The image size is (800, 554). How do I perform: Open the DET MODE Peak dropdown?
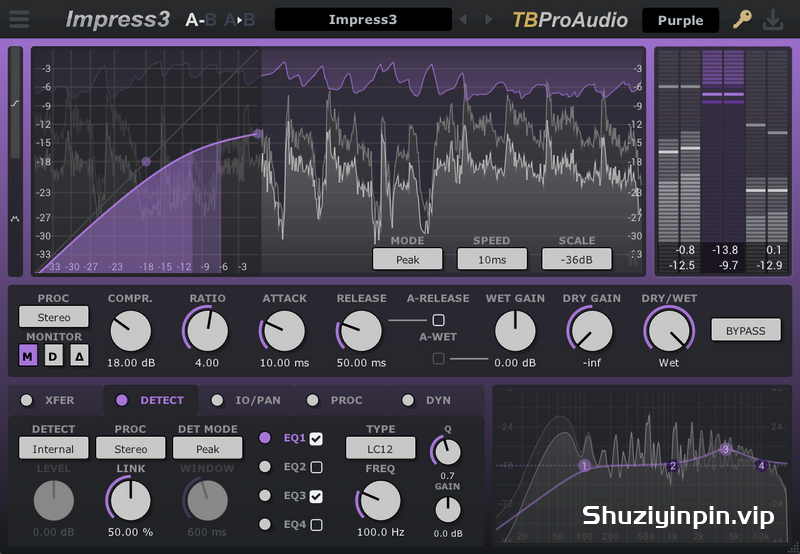(x=208, y=448)
